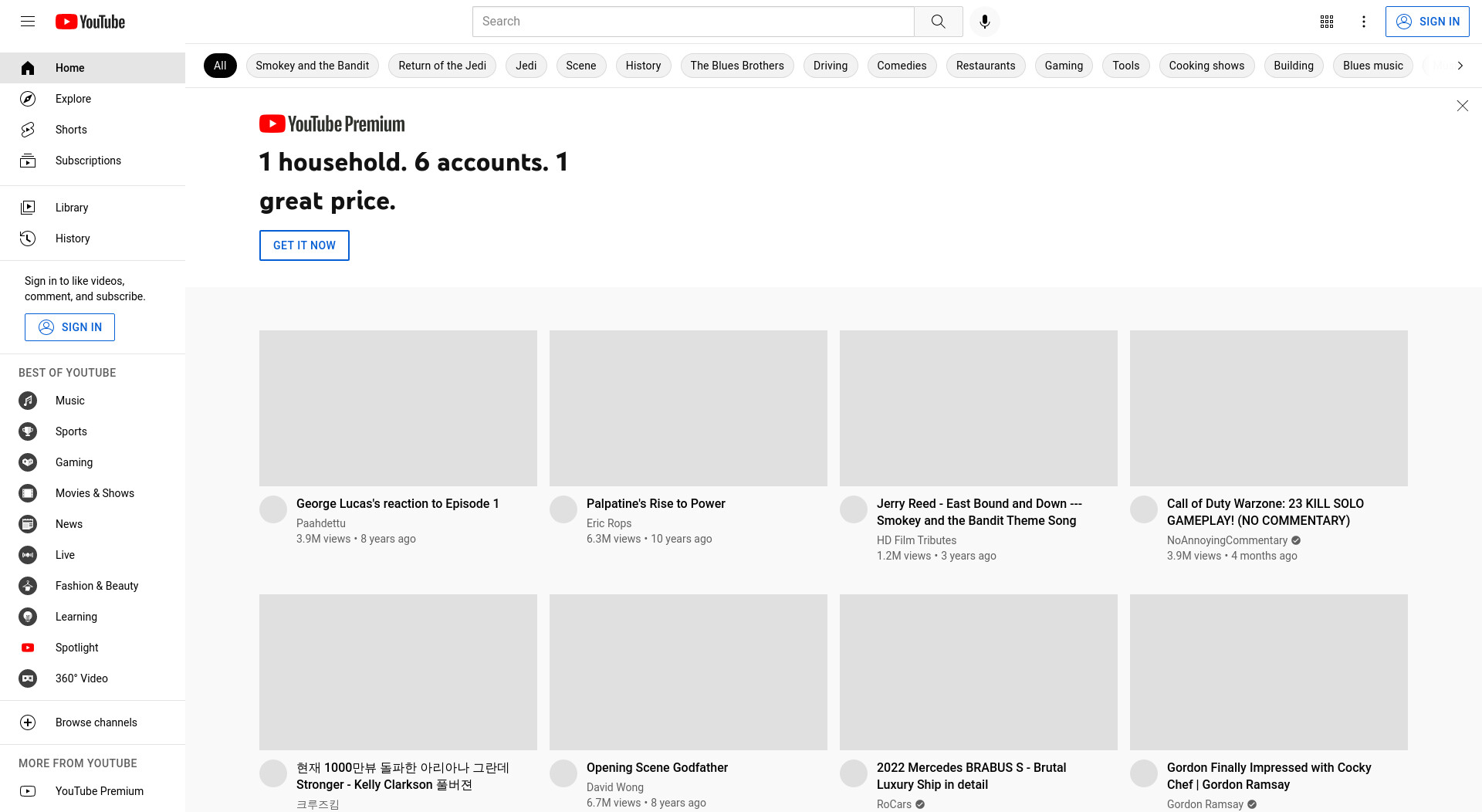Open Palpatine's Rise to Power thumbnail
This screenshot has width=1482, height=812.
tap(689, 408)
